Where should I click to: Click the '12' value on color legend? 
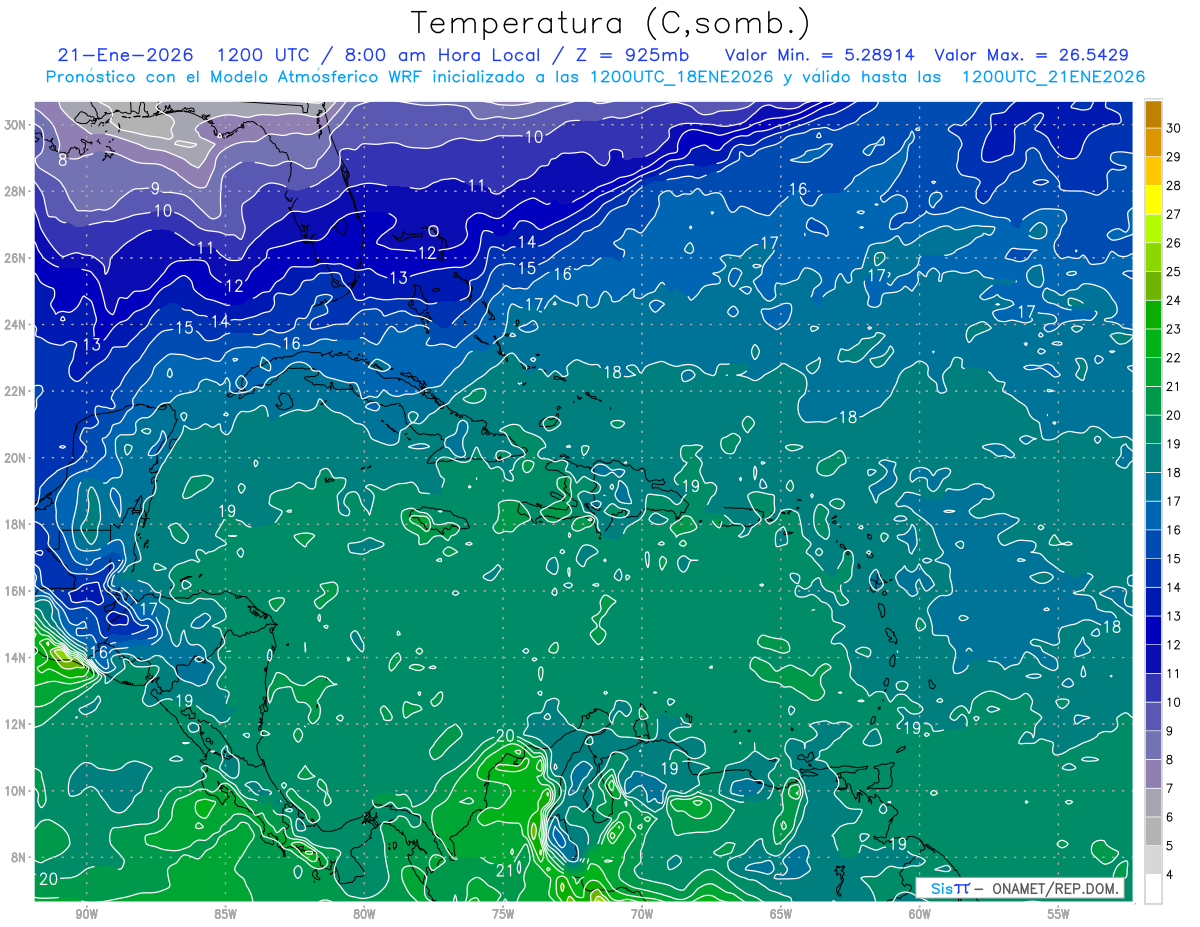click(1174, 644)
